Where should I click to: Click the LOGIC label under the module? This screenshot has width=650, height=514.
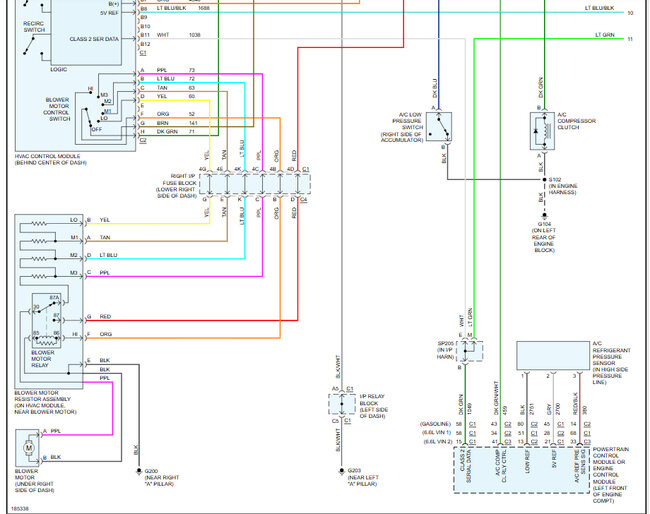click(x=58, y=70)
